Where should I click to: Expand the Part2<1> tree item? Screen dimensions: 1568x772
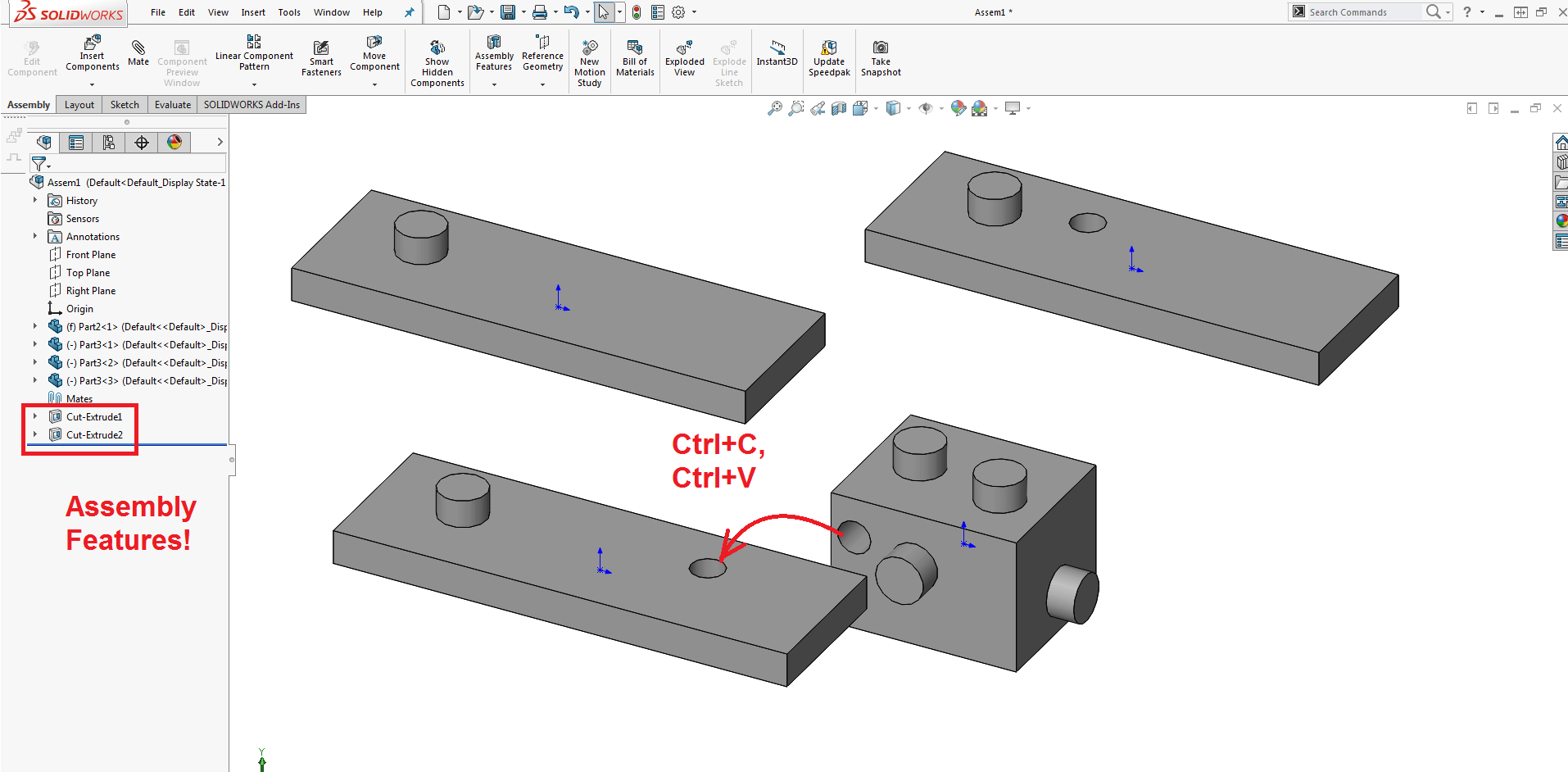pyautogui.click(x=34, y=326)
